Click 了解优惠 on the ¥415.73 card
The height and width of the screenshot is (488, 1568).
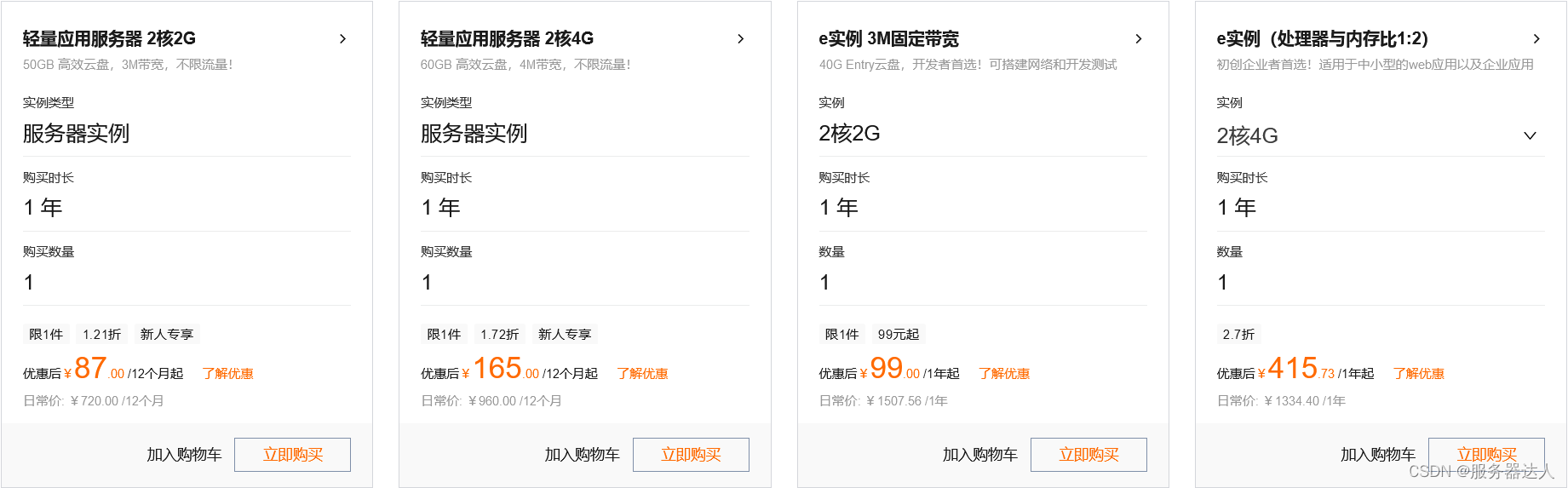(1418, 374)
